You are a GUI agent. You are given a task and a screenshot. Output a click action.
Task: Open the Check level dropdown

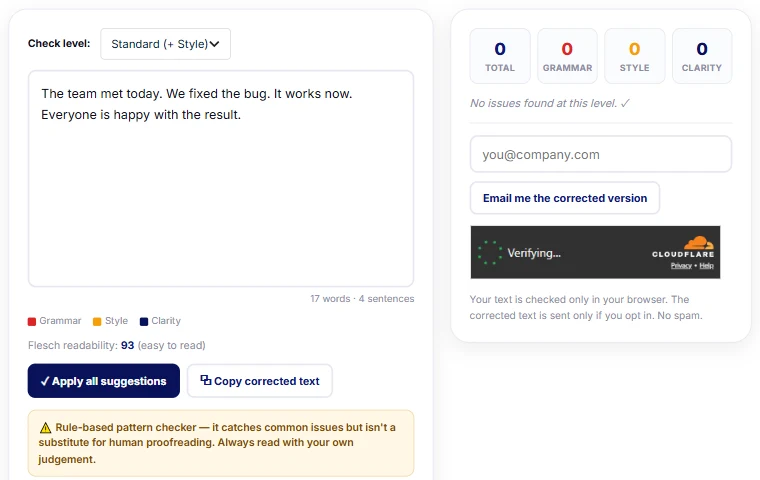tap(165, 44)
